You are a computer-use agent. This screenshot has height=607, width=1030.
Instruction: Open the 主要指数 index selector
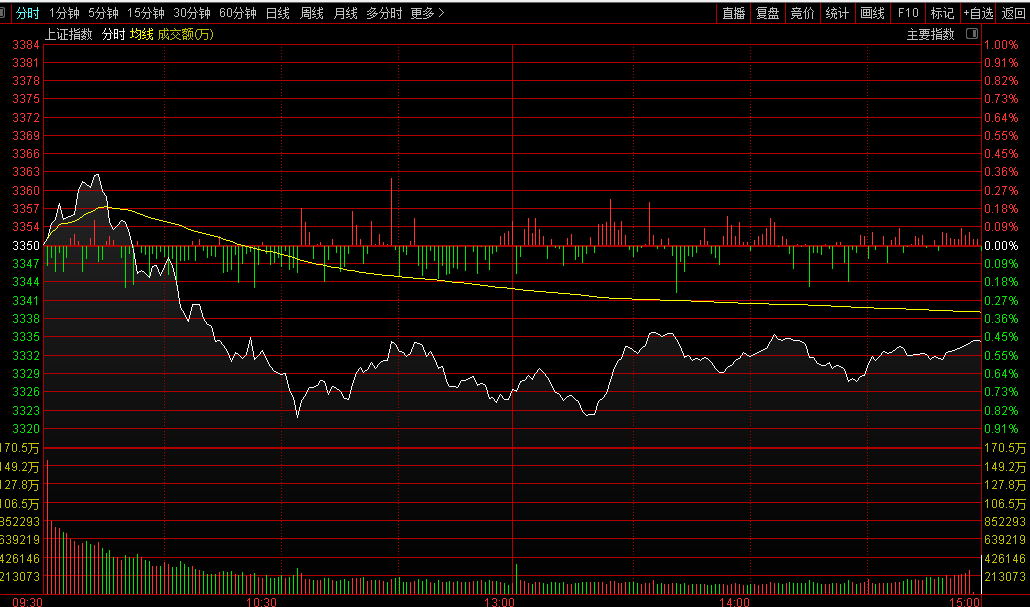tap(930, 35)
